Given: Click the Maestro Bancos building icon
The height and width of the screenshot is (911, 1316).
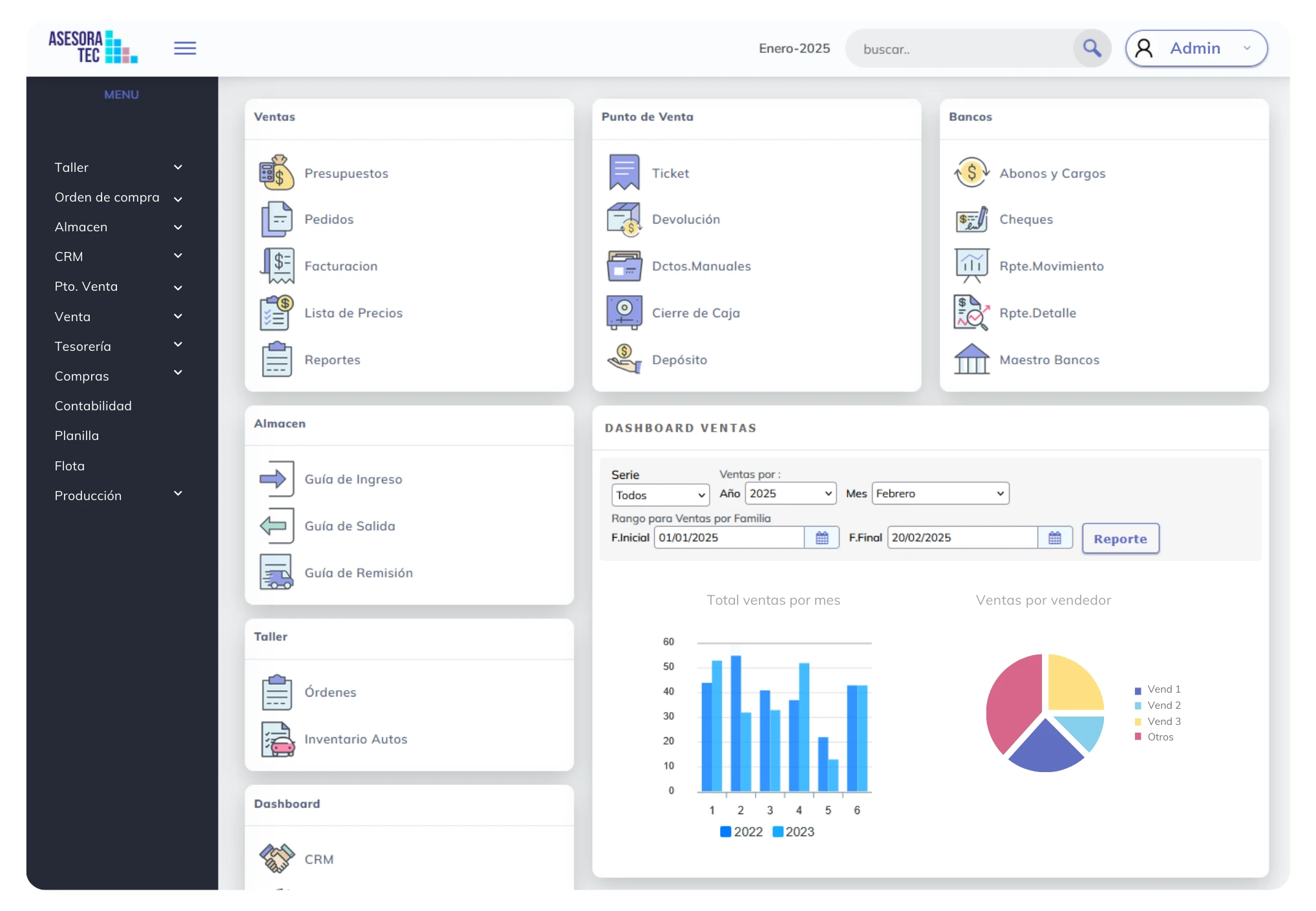Looking at the screenshot, I should coord(971,359).
